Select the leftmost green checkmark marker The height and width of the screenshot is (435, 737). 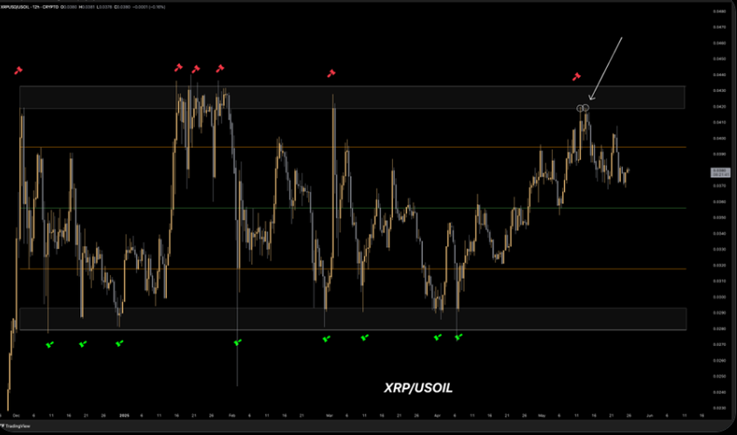50,344
